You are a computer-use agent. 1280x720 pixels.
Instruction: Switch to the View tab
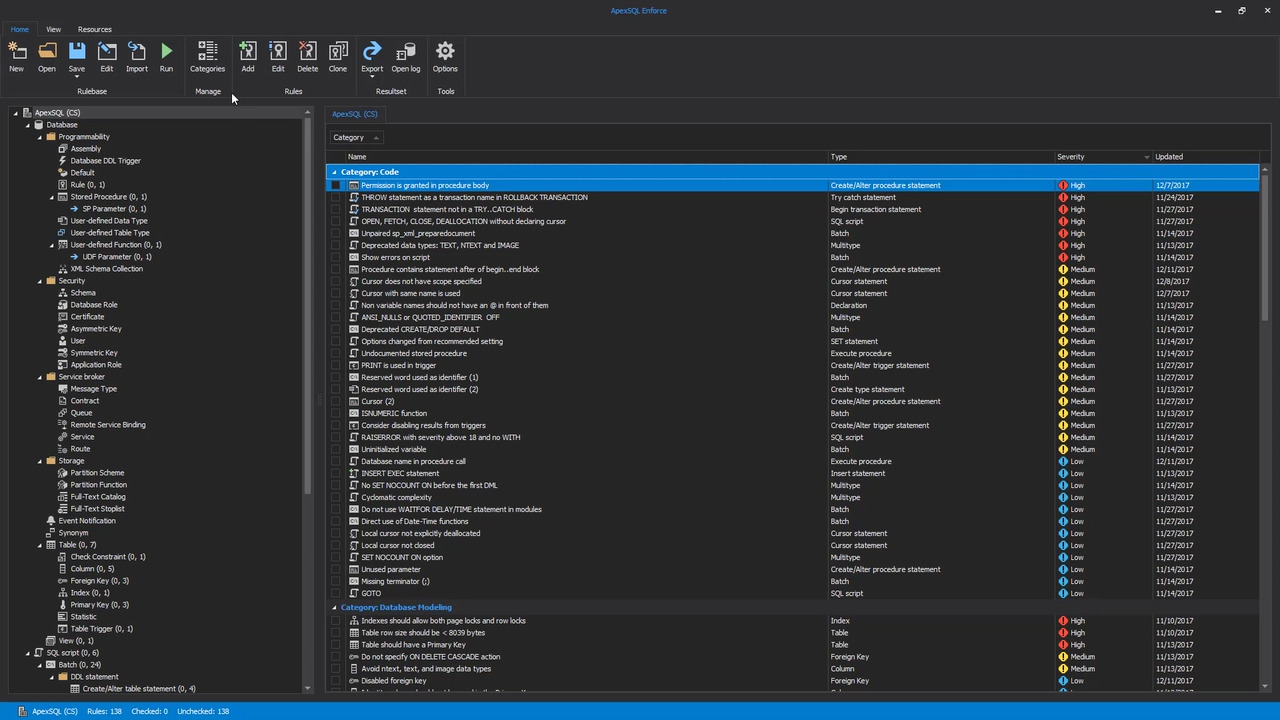click(x=53, y=29)
